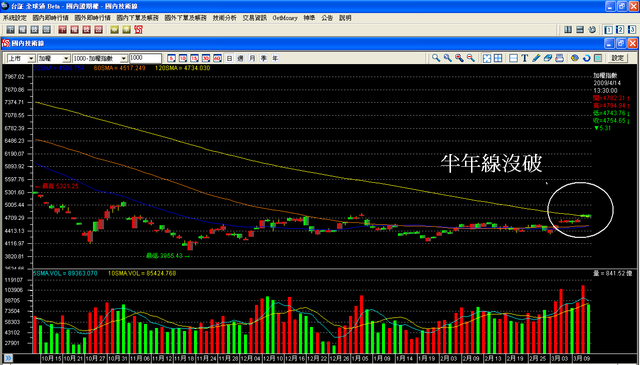Switch chart to monthly 月 period
Screen dimensions: 640x365
click(x=252, y=58)
